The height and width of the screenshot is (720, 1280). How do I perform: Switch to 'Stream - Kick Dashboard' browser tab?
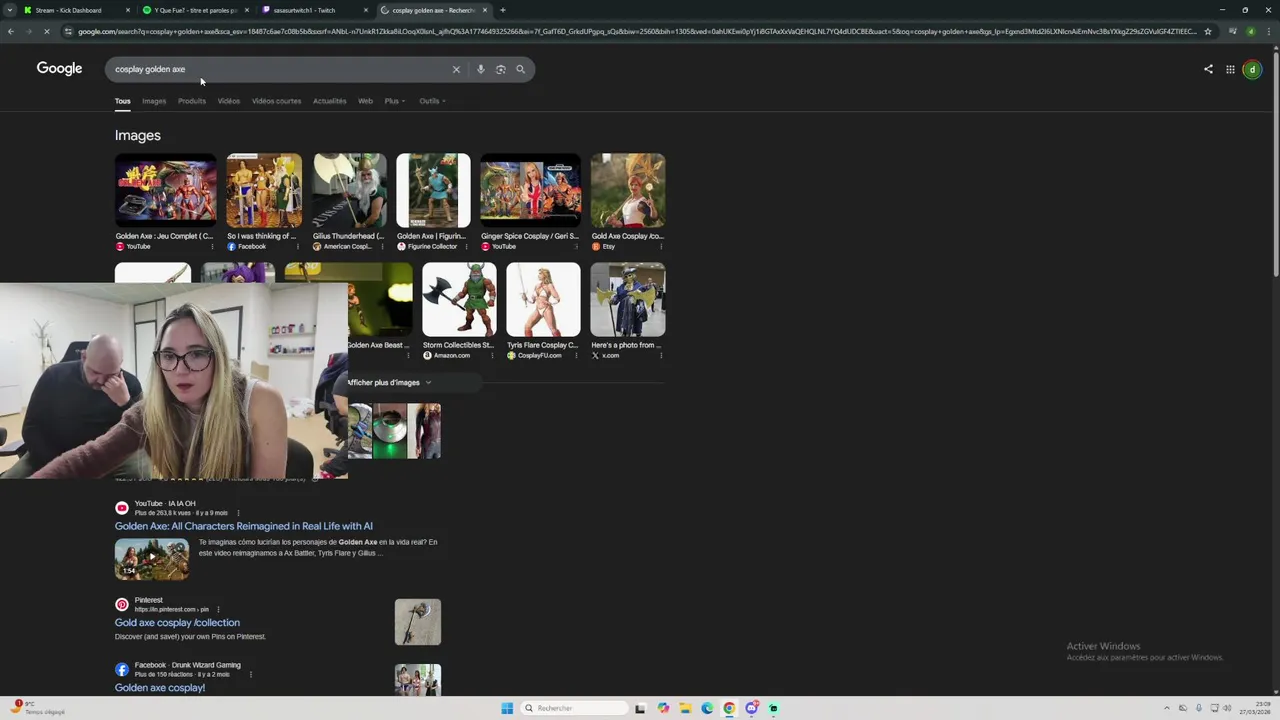(x=78, y=10)
